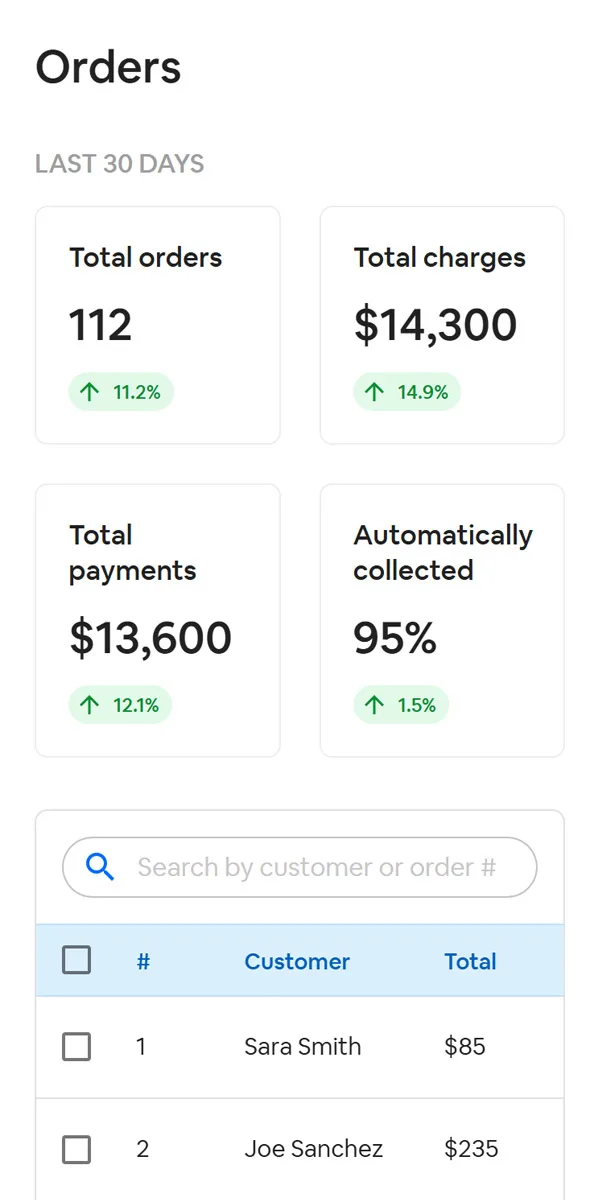Click the Joe Sanchez customer name
This screenshot has height=1200, width=600.
(x=313, y=1149)
